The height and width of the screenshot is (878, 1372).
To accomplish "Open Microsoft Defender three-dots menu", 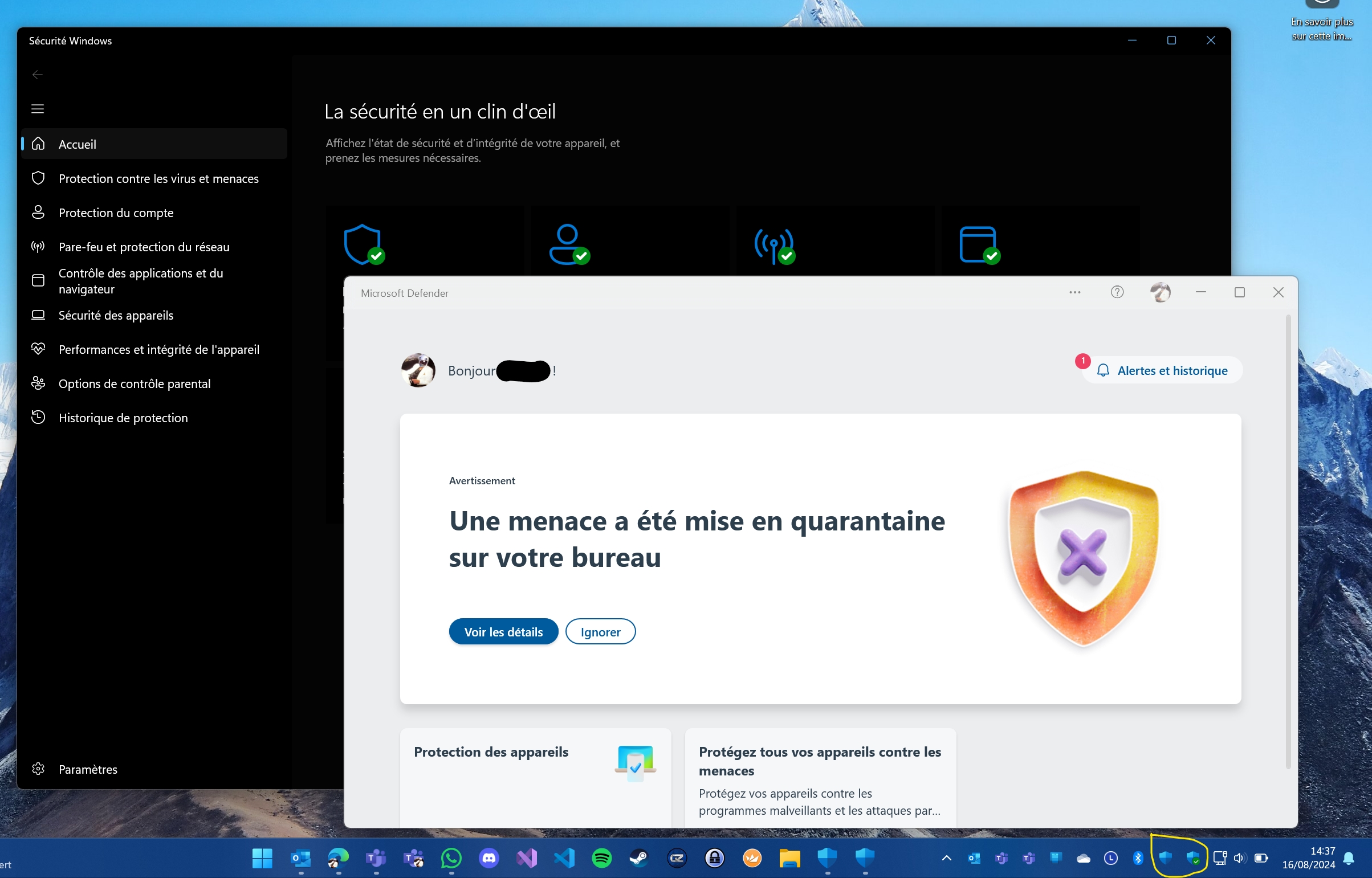I will (1075, 292).
